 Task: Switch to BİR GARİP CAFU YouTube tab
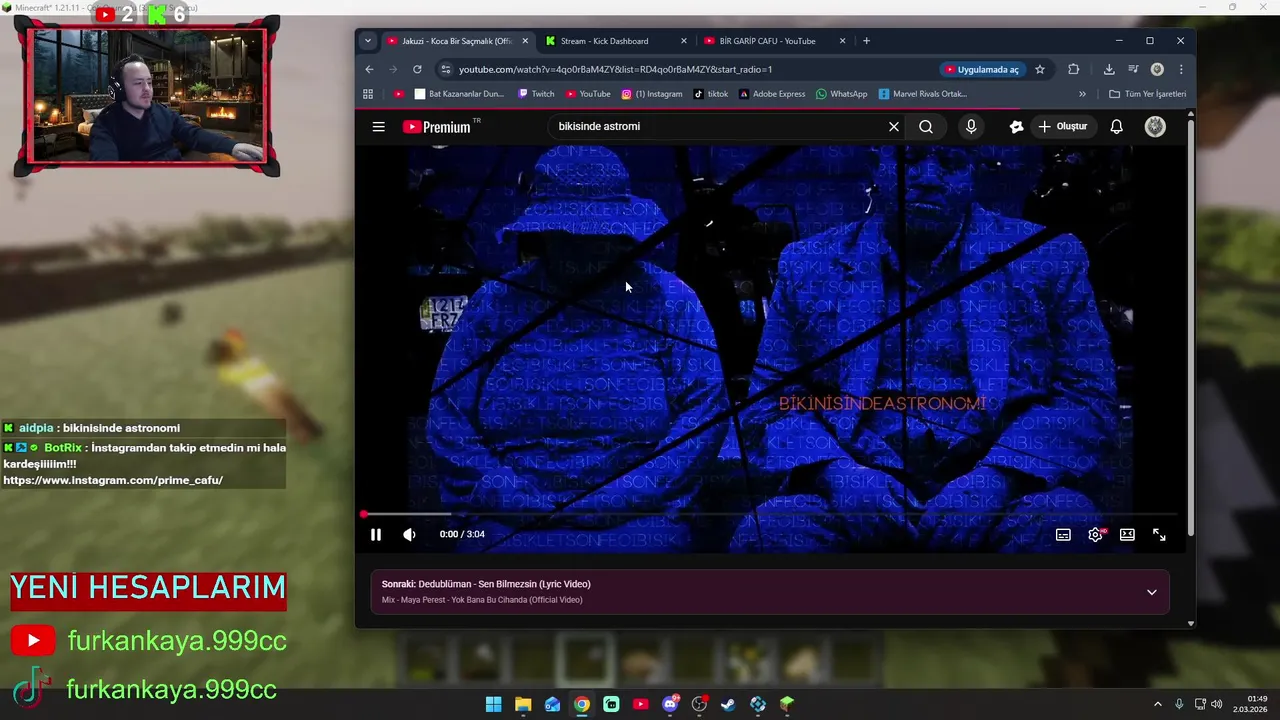770,41
